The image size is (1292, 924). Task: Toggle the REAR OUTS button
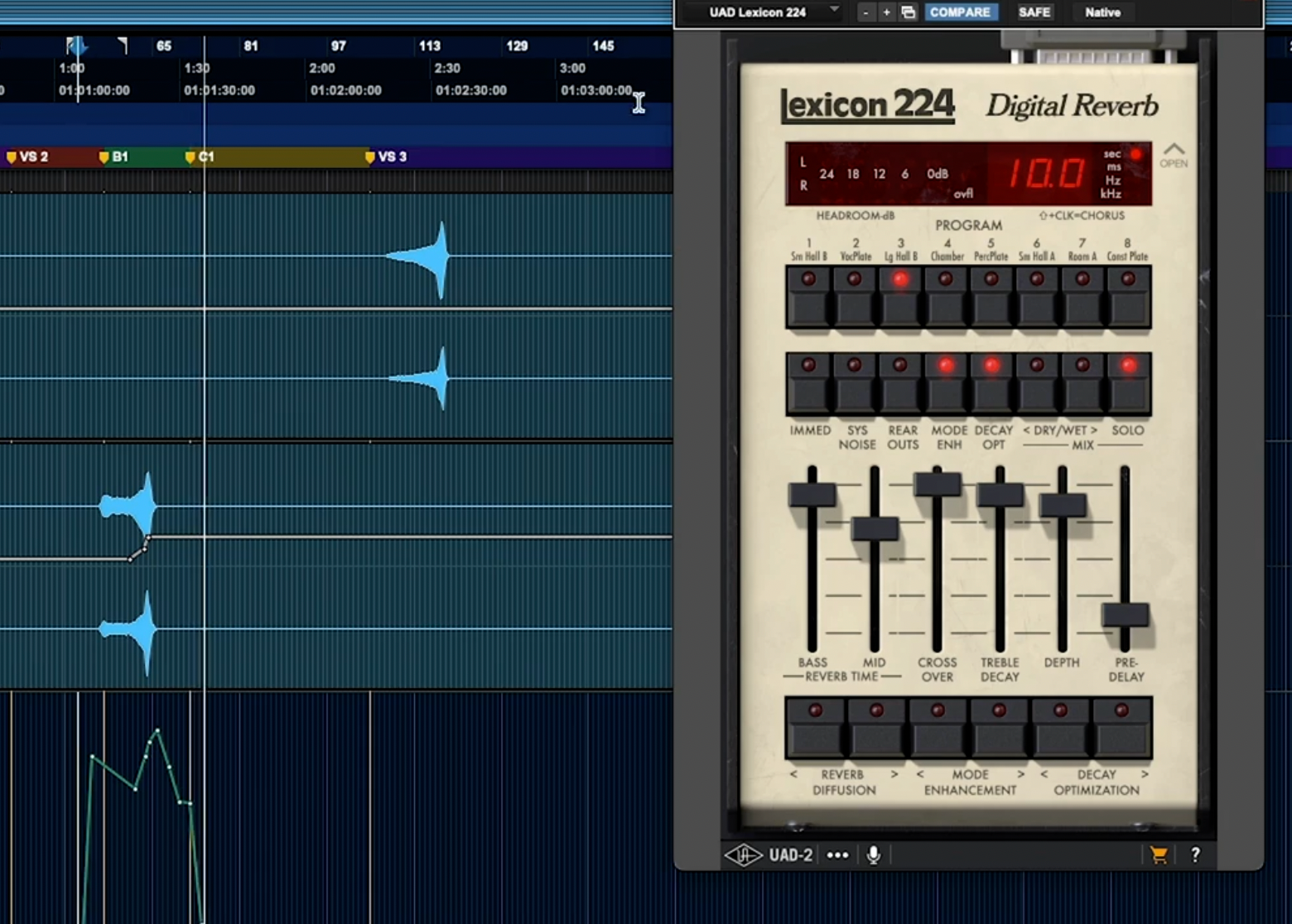pos(900,385)
